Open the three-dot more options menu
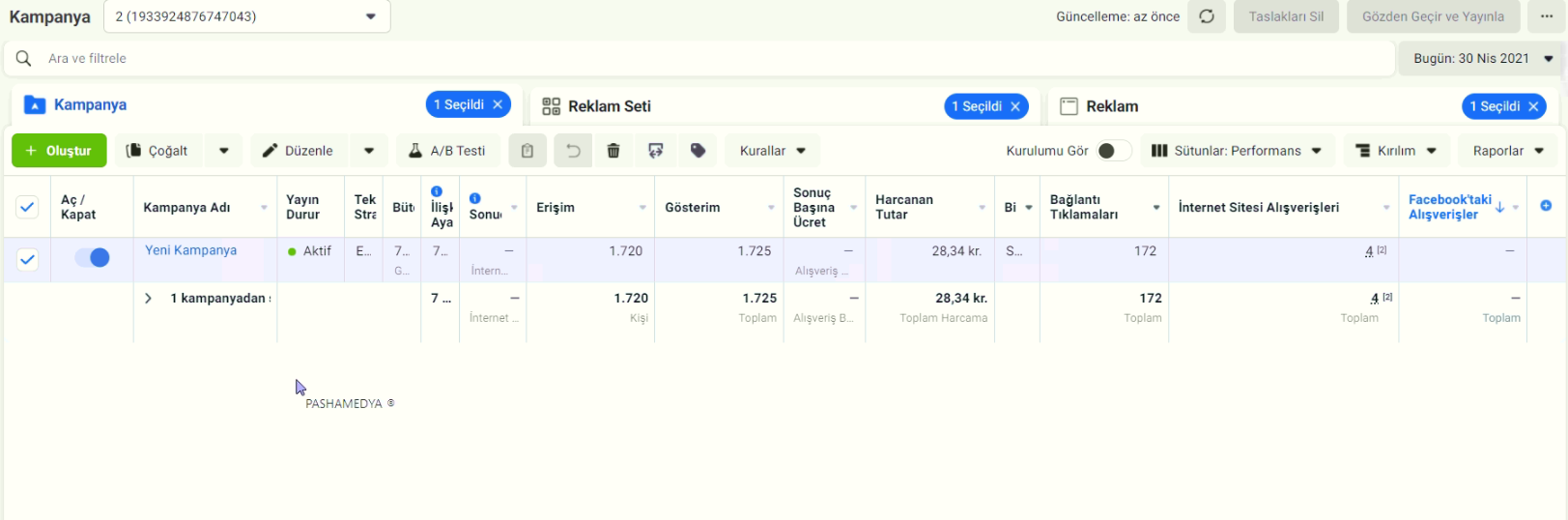Screen dimensions: 1568x520 pos(1547,16)
